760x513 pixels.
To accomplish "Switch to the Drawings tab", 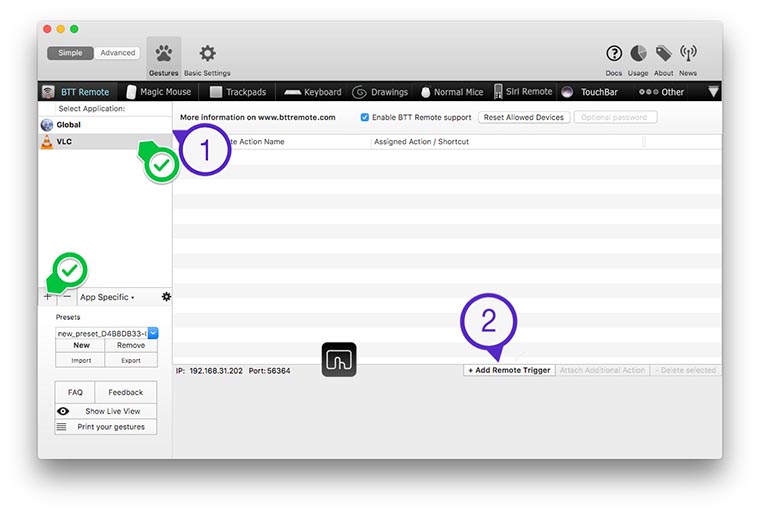I will [x=380, y=92].
